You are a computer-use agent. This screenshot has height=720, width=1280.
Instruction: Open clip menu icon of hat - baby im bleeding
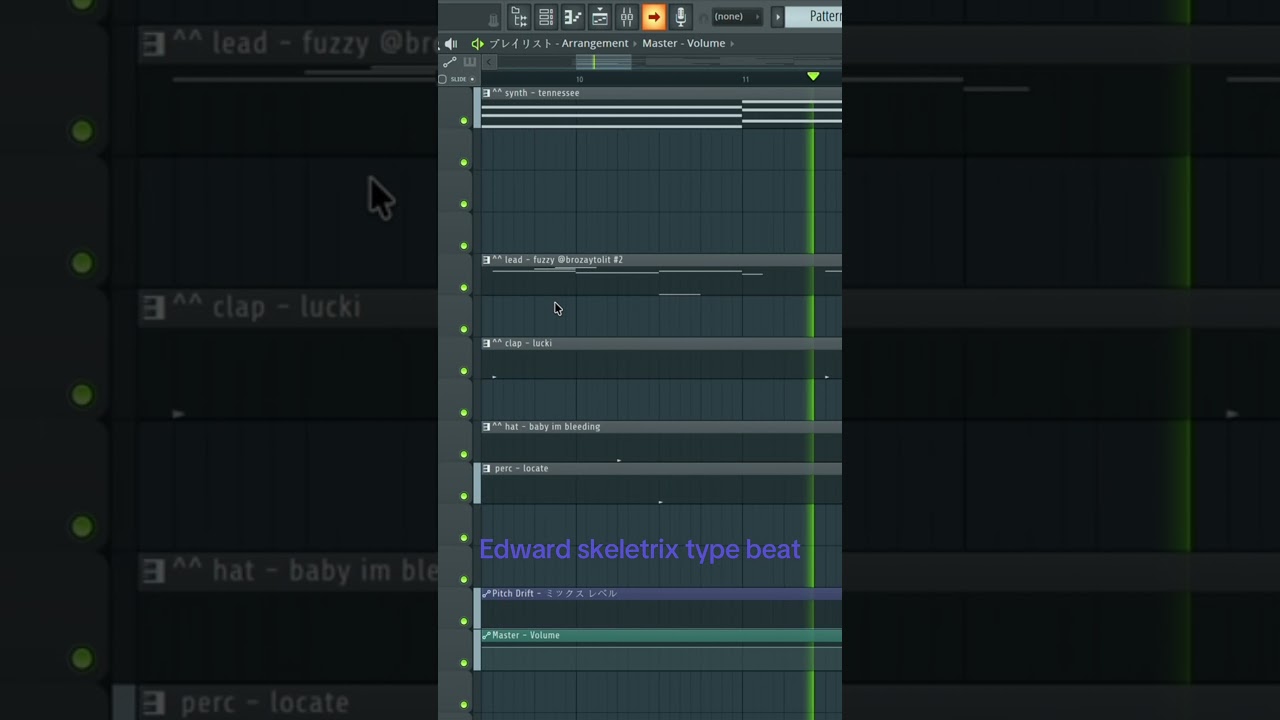coord(487,427)
